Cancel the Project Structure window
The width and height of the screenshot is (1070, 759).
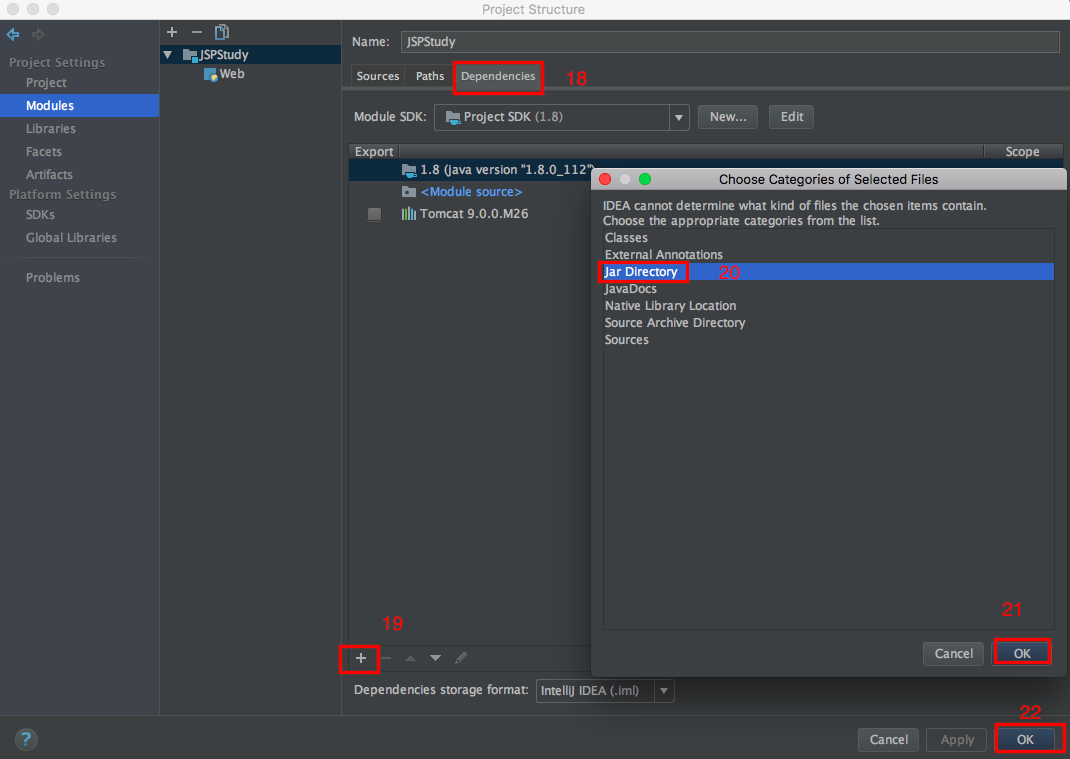(x=888, y=739)
